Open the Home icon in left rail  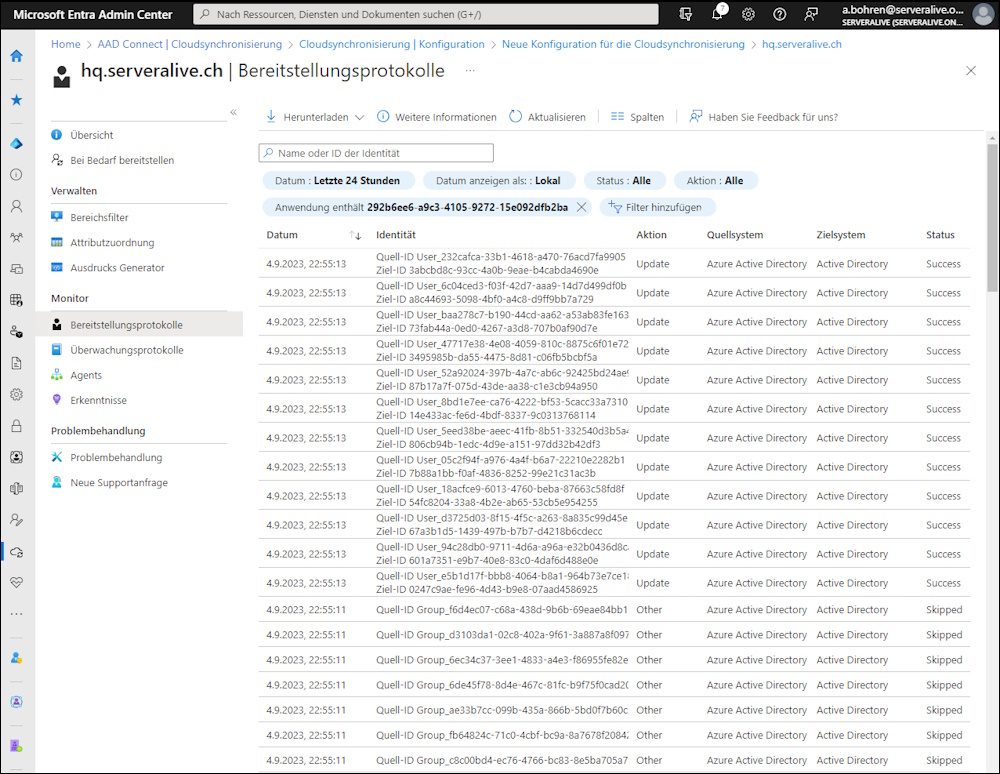pos(17,56)
